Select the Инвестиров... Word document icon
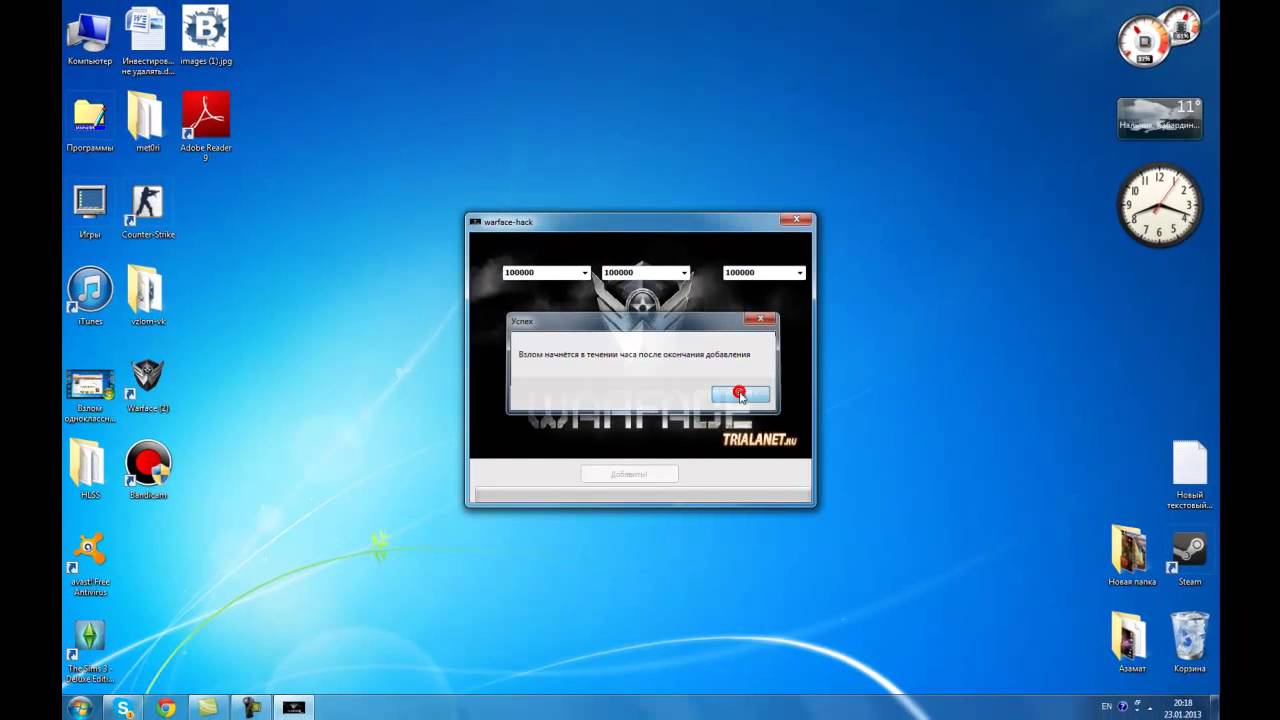Viewport: 1280px width, 720px height. coord(147,42)
